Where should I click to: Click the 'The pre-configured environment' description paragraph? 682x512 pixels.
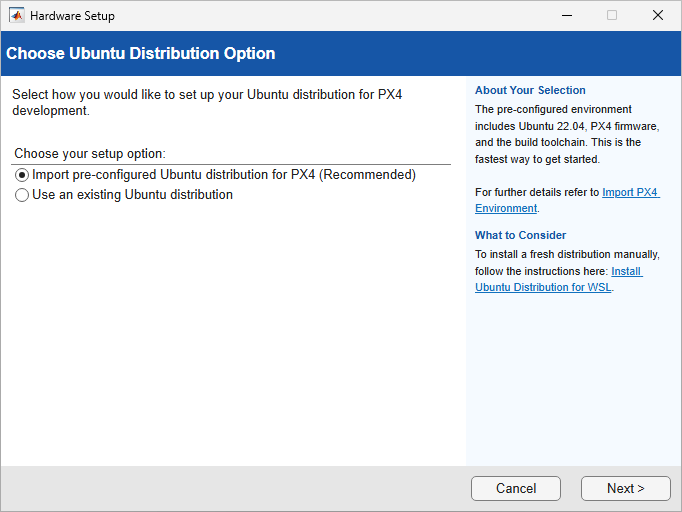point(567,134)
